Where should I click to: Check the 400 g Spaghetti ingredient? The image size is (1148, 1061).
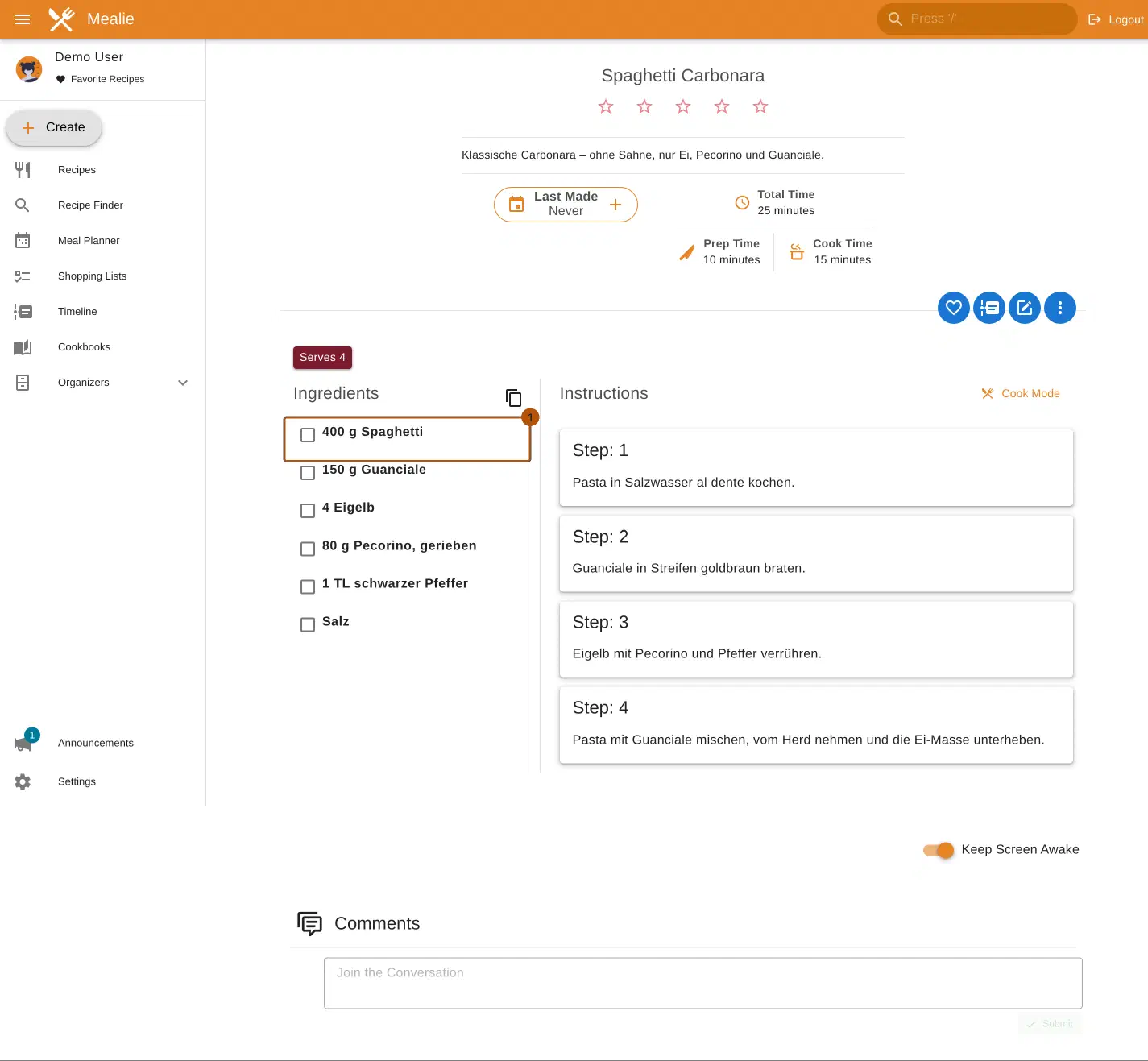[x=308, y=435]
